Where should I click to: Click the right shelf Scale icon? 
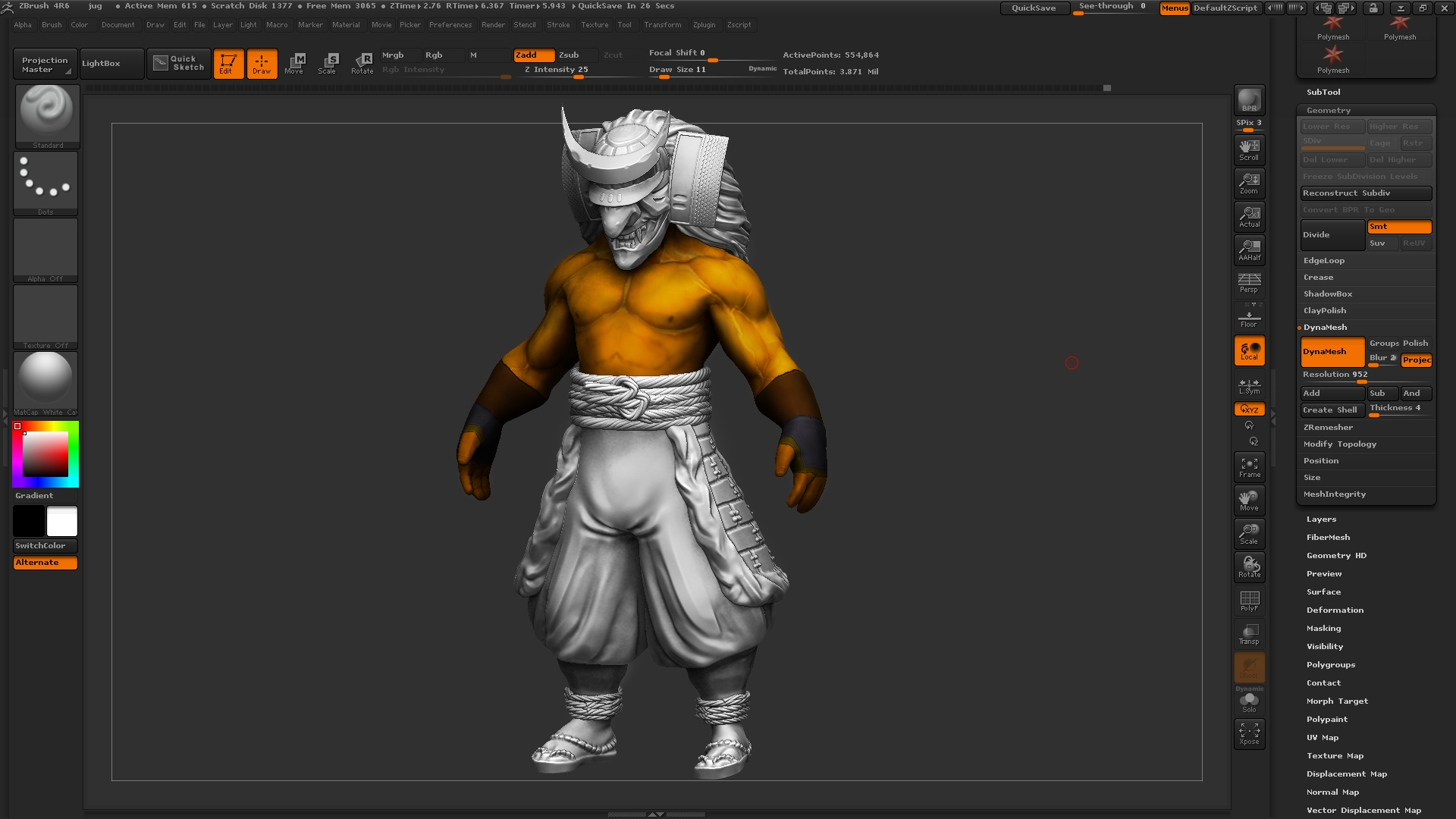(1249, 534)
